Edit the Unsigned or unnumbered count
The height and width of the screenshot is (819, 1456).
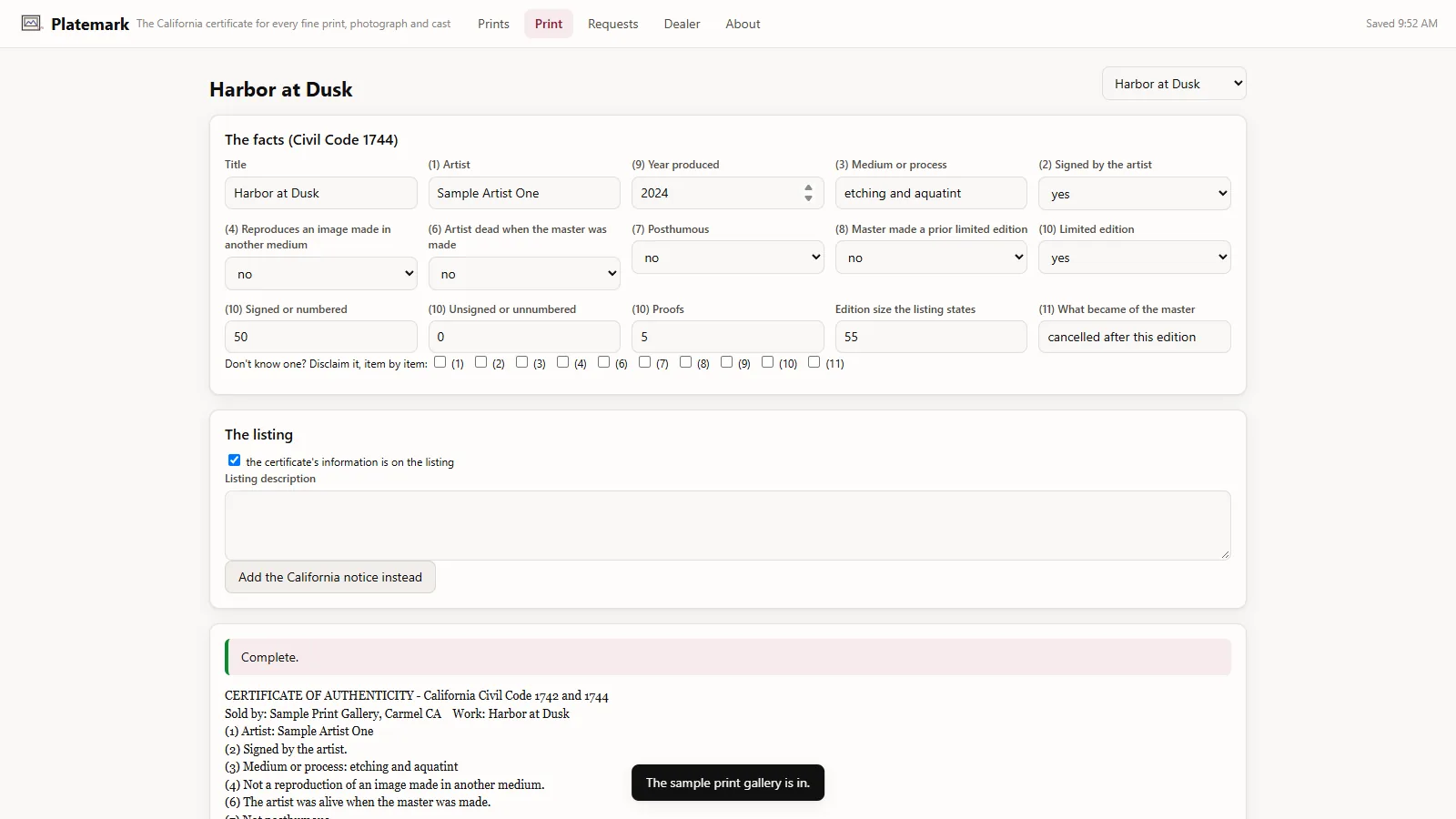(x=524, y=337)
